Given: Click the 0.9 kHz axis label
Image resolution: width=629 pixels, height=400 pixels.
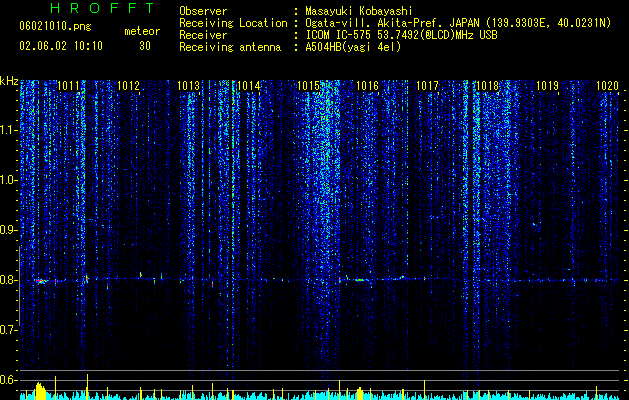Looking at the screenshot, I should point(8,230).
